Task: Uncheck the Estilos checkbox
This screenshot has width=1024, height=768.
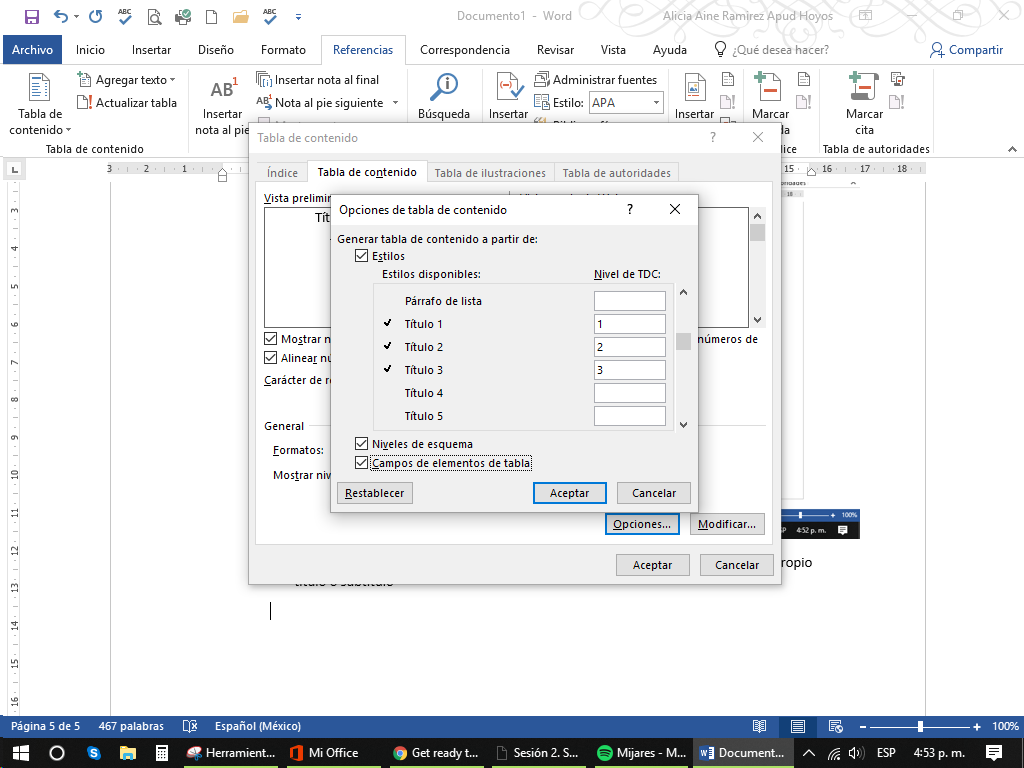Action: [x=361, y=256]
